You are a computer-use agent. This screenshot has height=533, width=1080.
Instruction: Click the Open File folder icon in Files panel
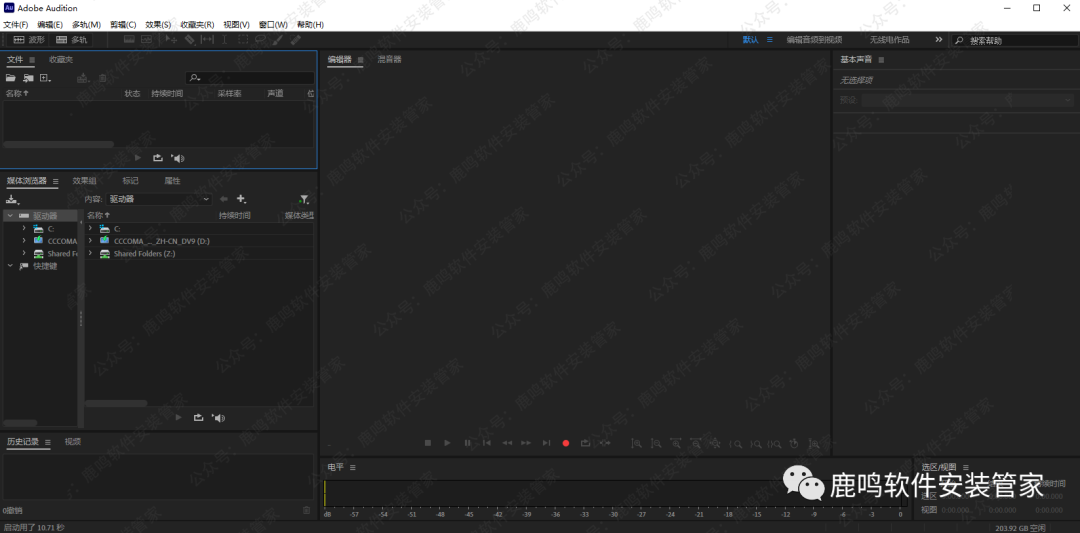pos(12,78)
